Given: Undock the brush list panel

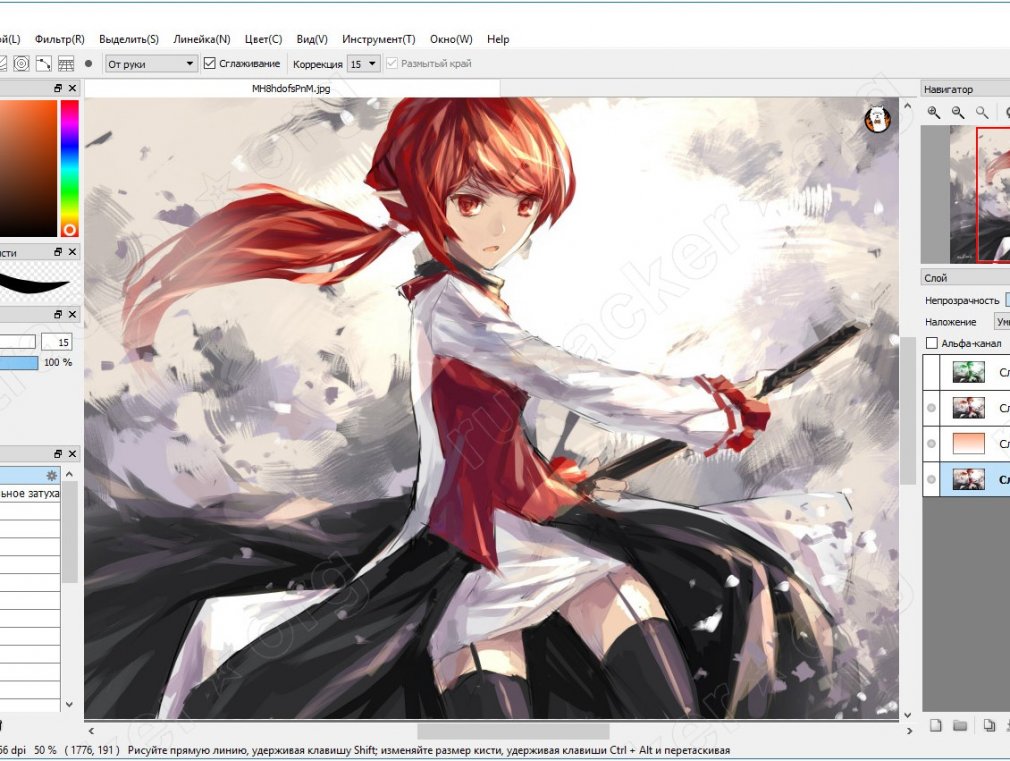Looking at the screenshot, I should coord(58,454).
